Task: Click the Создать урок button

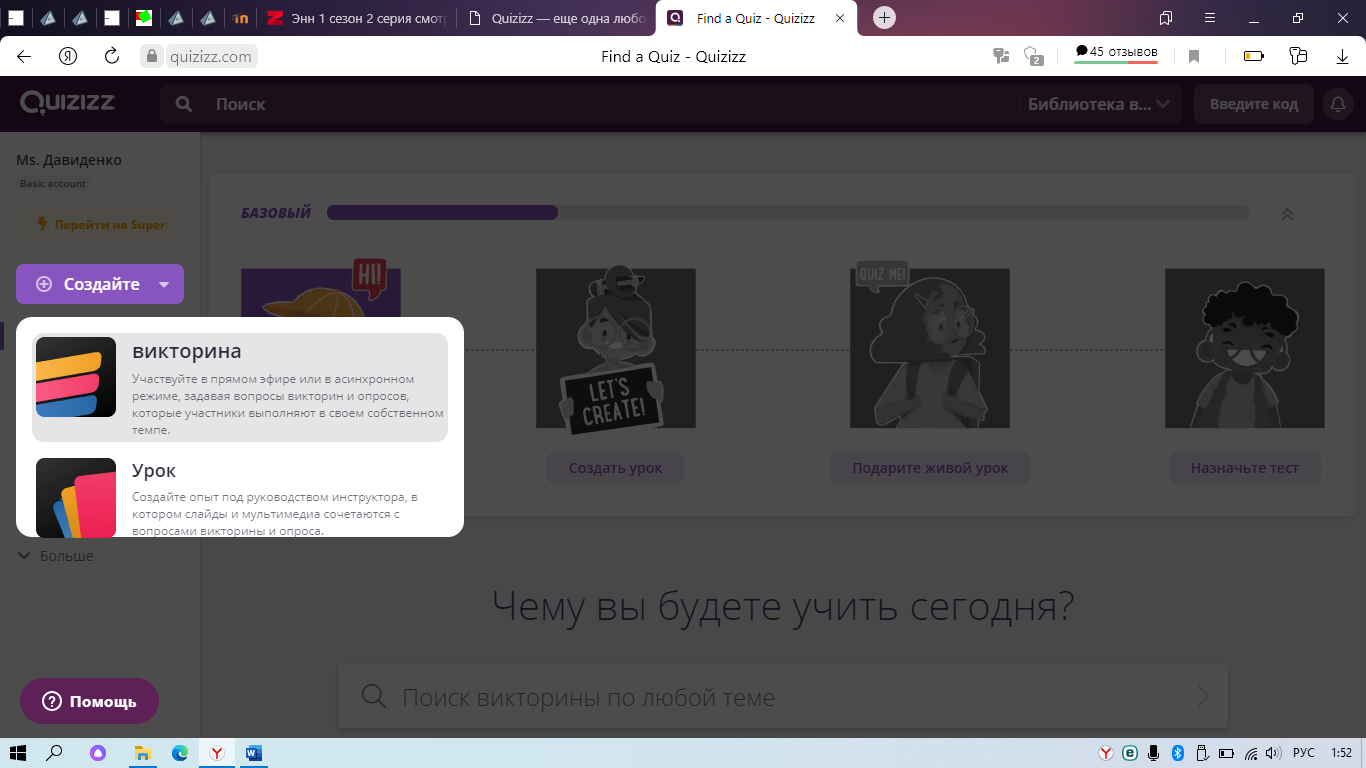Action: (615, 468)
